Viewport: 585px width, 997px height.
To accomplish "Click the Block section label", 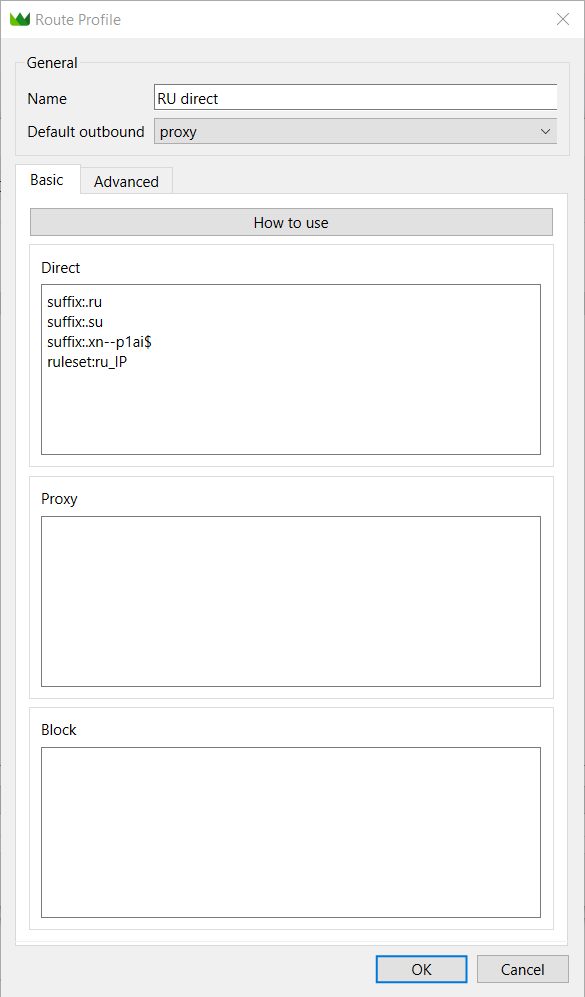I will click(x=59, y=729).
